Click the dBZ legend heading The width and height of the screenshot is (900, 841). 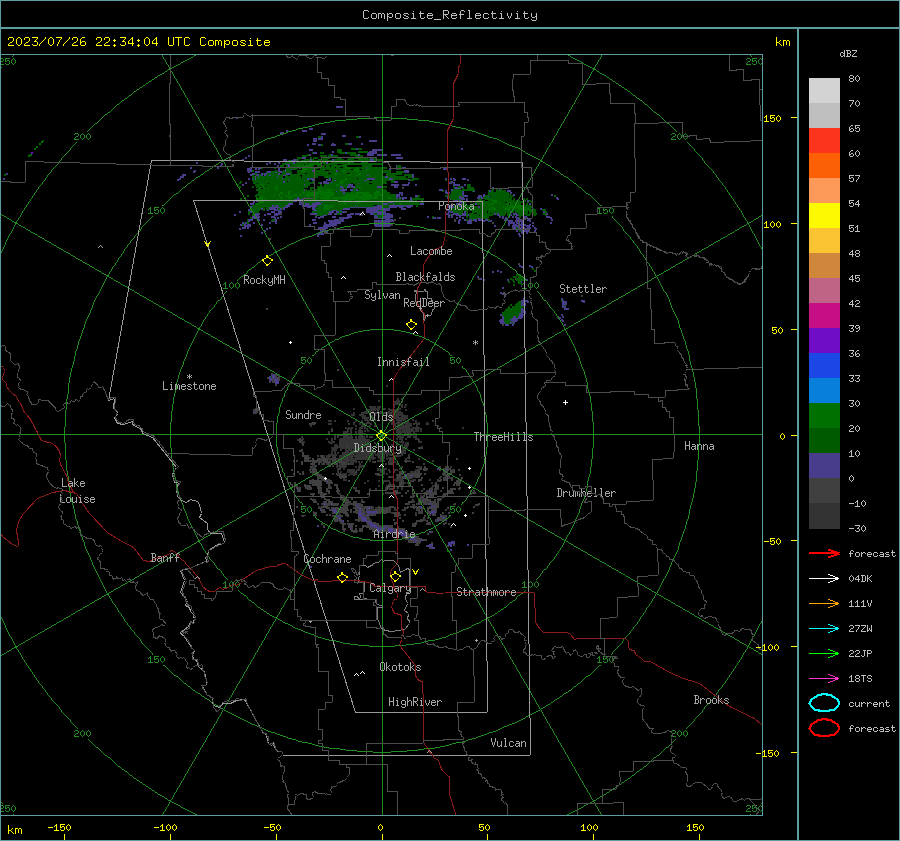(x=848, y=53)
